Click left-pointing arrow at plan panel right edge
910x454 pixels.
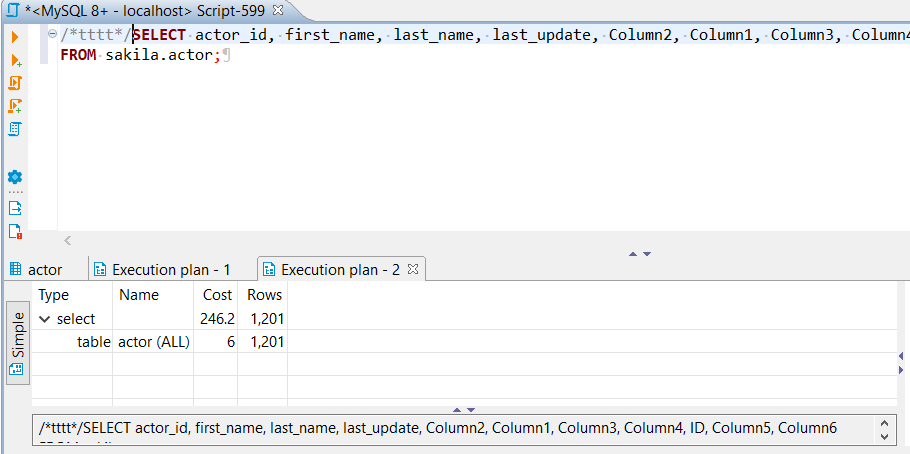(x=901, y=356)
